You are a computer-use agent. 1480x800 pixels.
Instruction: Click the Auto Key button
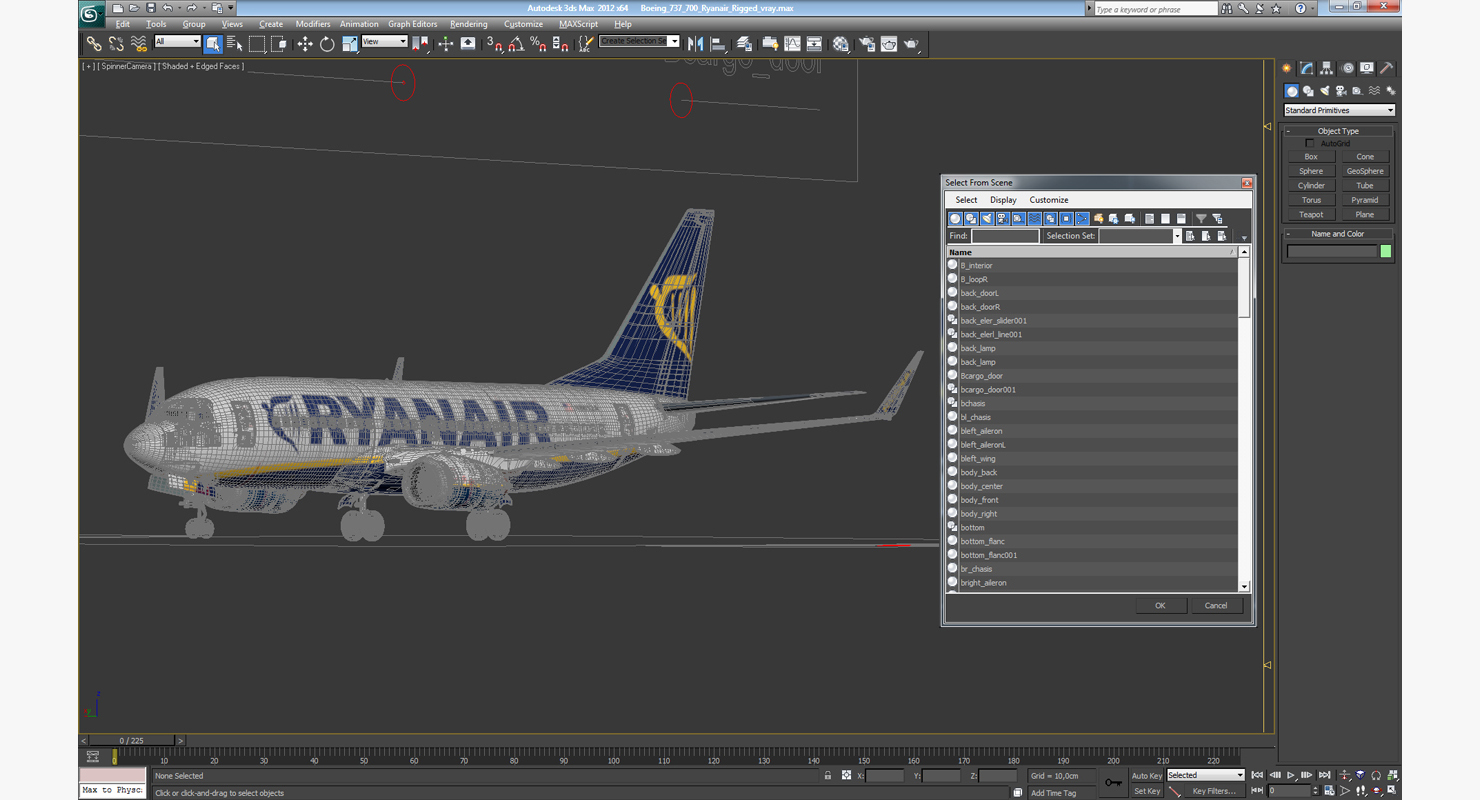click(1147, 776)
